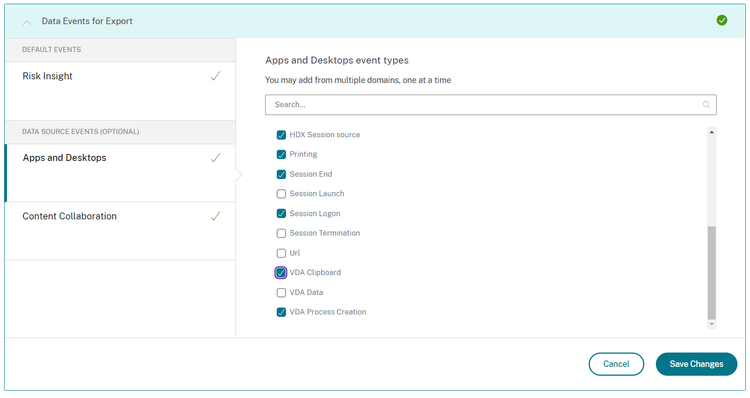Check the Url event type
The image size is (750, 398).
point(281,253)
